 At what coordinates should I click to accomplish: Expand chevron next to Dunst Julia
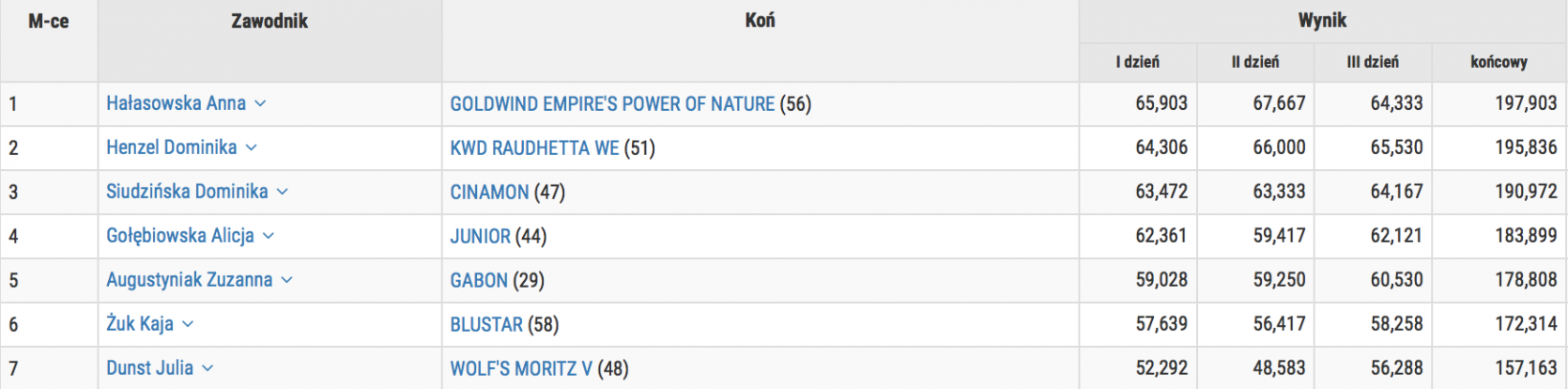208,369
